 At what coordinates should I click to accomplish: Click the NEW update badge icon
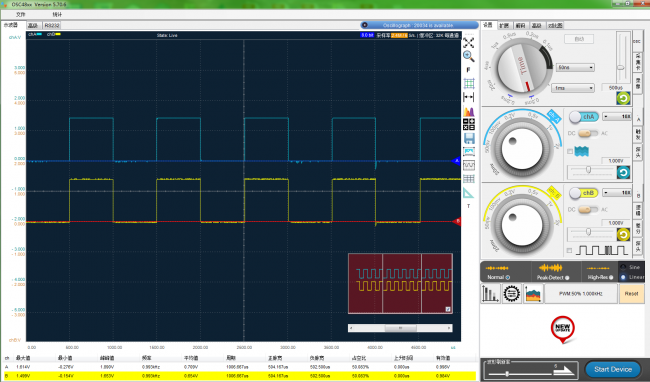(x=563, y=329)
